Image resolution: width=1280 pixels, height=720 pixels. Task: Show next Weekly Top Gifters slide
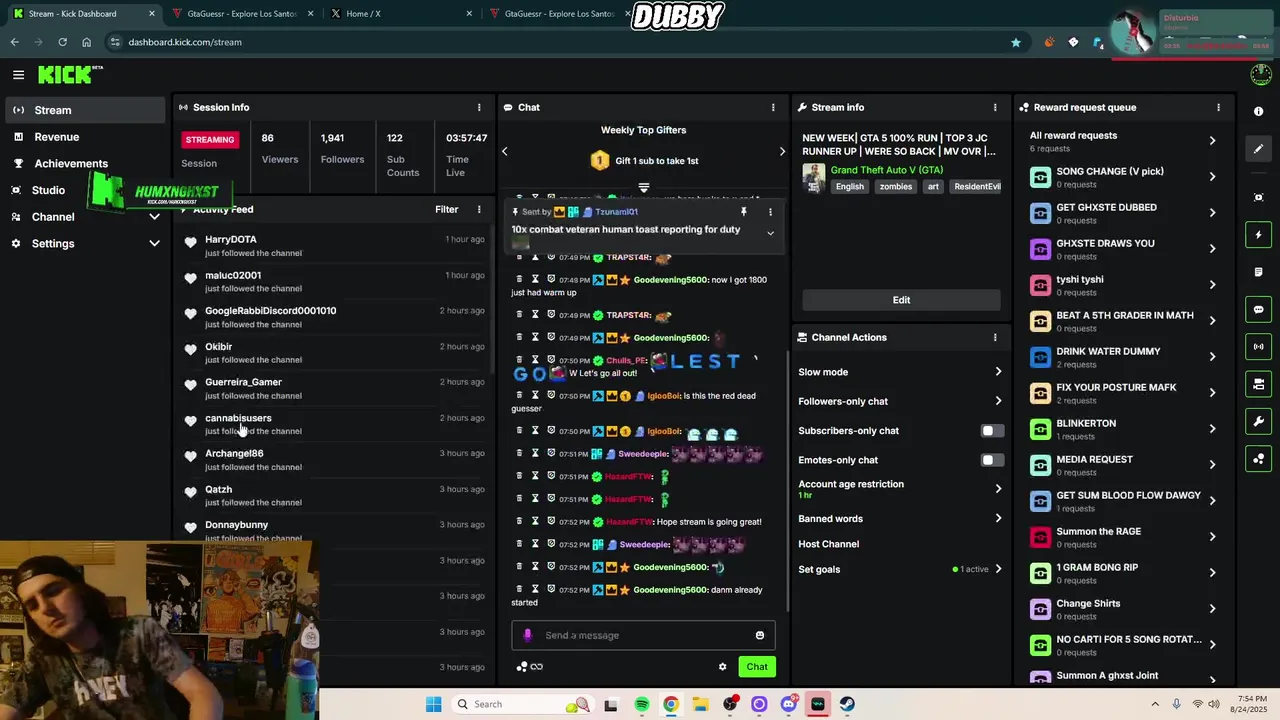(x=782, y=152)
